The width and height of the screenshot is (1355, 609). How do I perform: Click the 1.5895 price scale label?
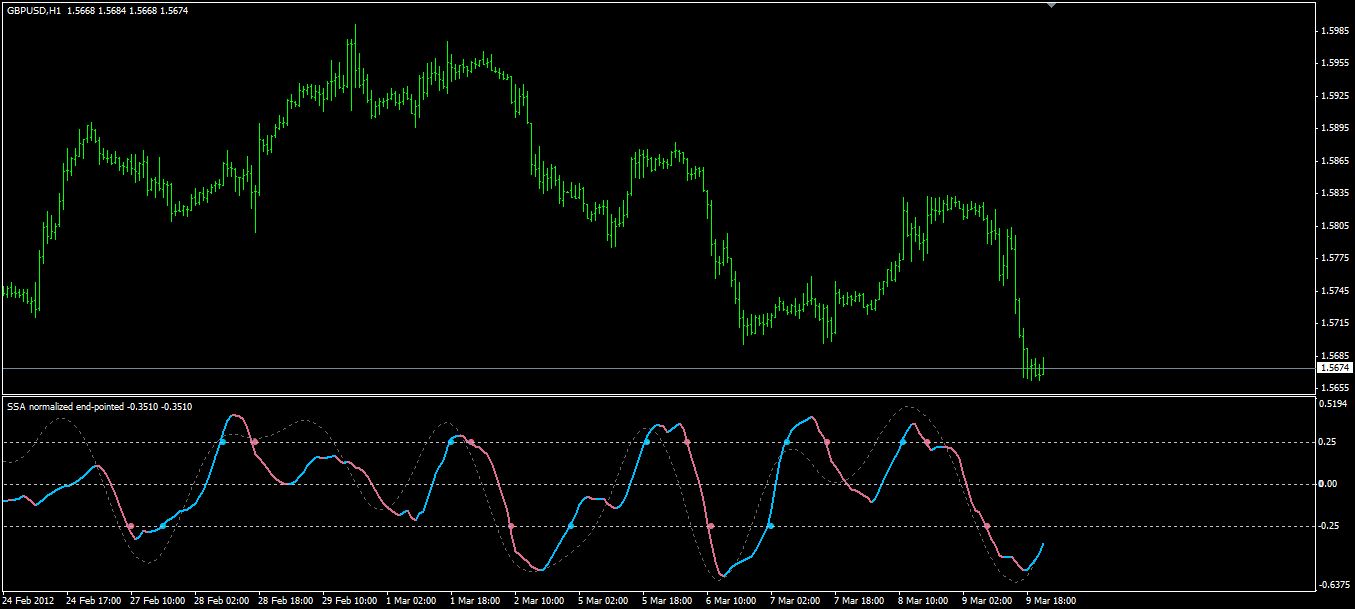pyautogui.click(x=1336, y=128)
